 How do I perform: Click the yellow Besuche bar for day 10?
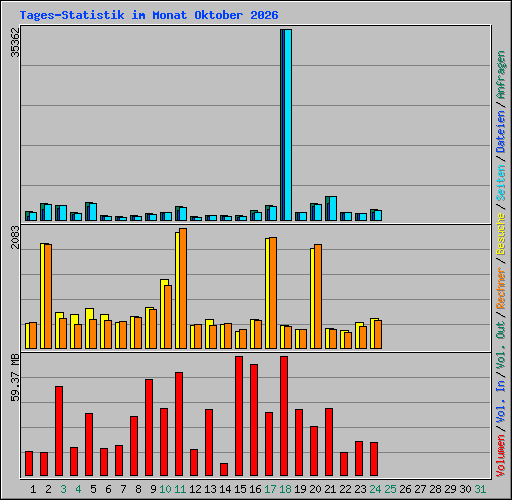162,314
